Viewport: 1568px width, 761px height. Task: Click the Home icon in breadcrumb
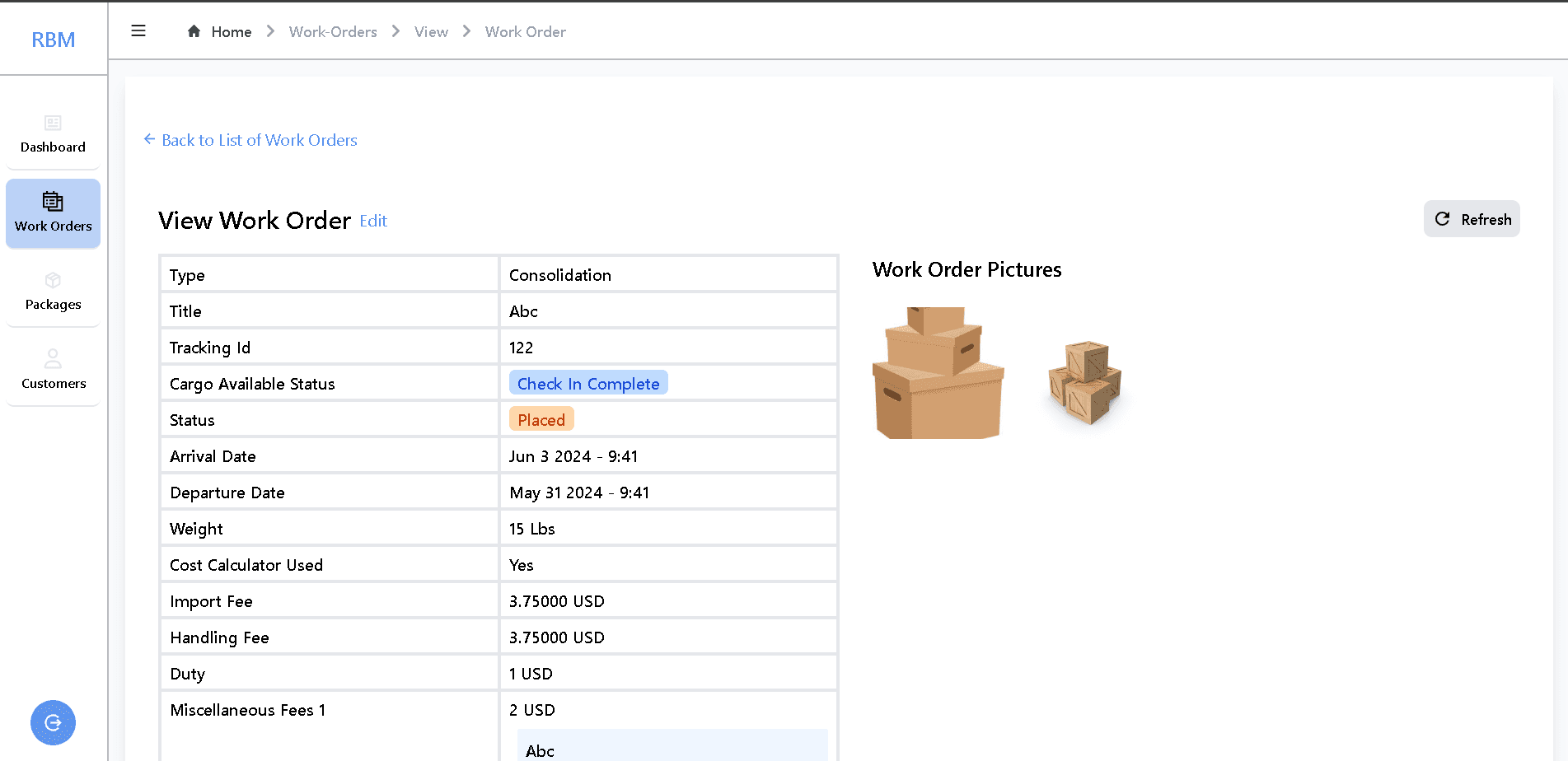pos(194,31)
